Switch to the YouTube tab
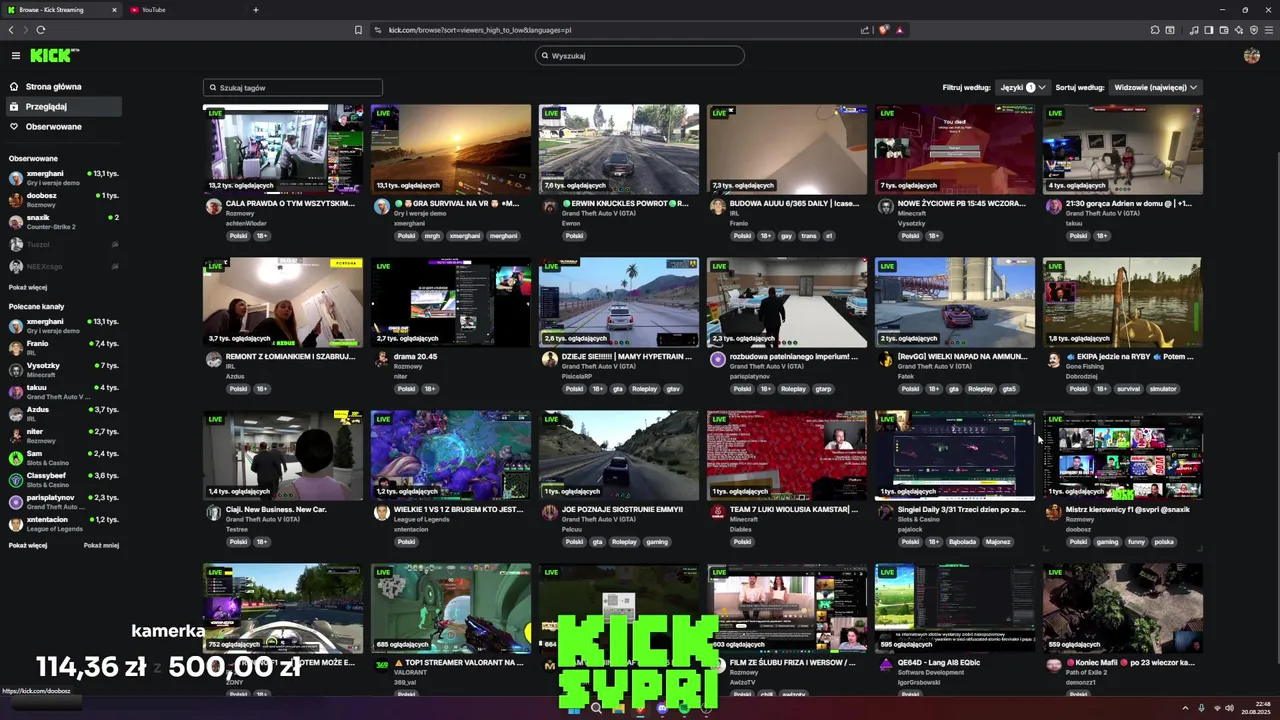The width and height of the screenshot is (1280, 720). [185, 10]
